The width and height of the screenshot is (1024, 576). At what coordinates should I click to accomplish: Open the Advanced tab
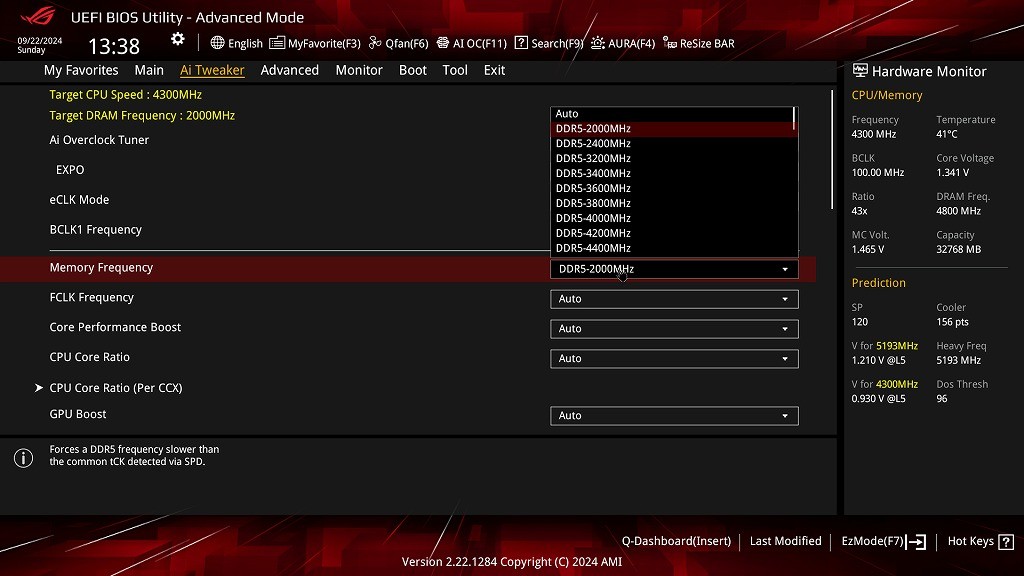(x=289, y=70)
